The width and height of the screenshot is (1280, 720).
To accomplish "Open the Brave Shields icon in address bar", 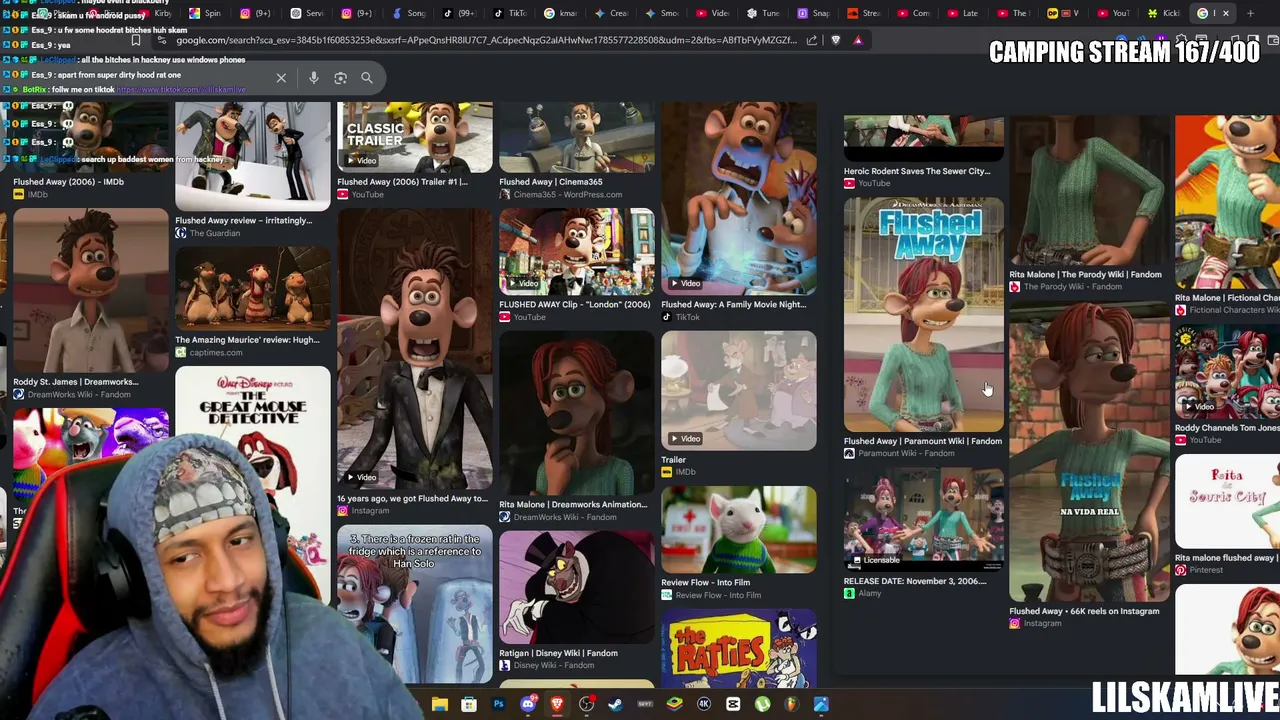I will [x=835, y=41].
